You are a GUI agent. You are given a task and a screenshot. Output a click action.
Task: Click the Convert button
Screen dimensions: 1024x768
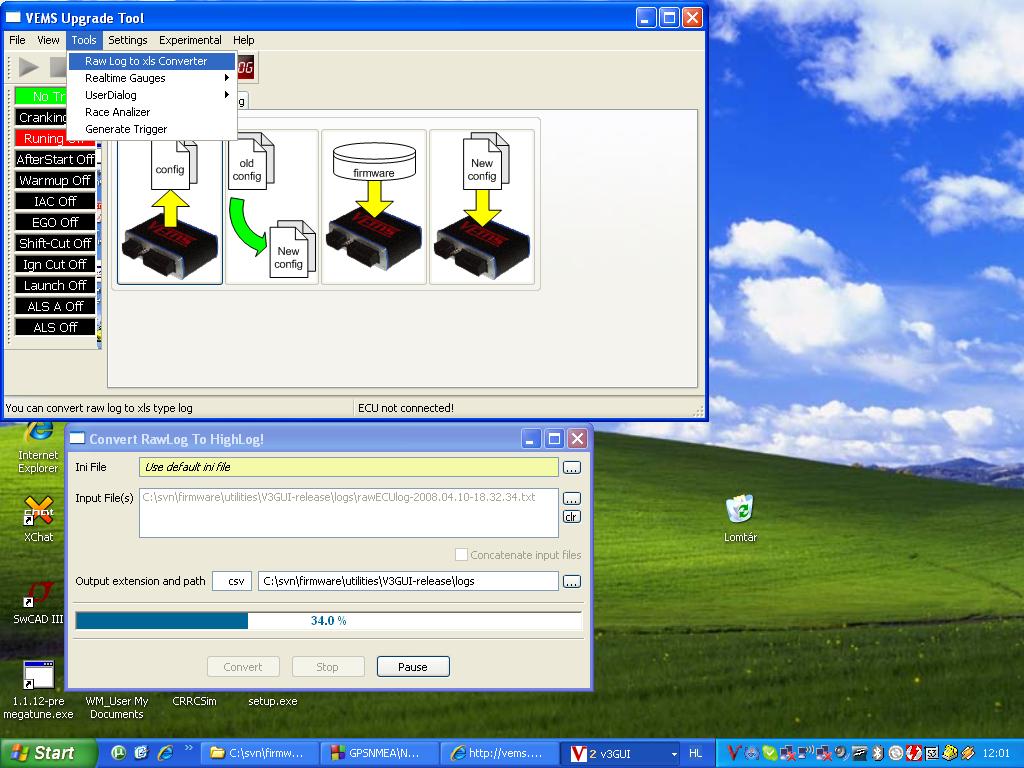[x=243, y=667]
